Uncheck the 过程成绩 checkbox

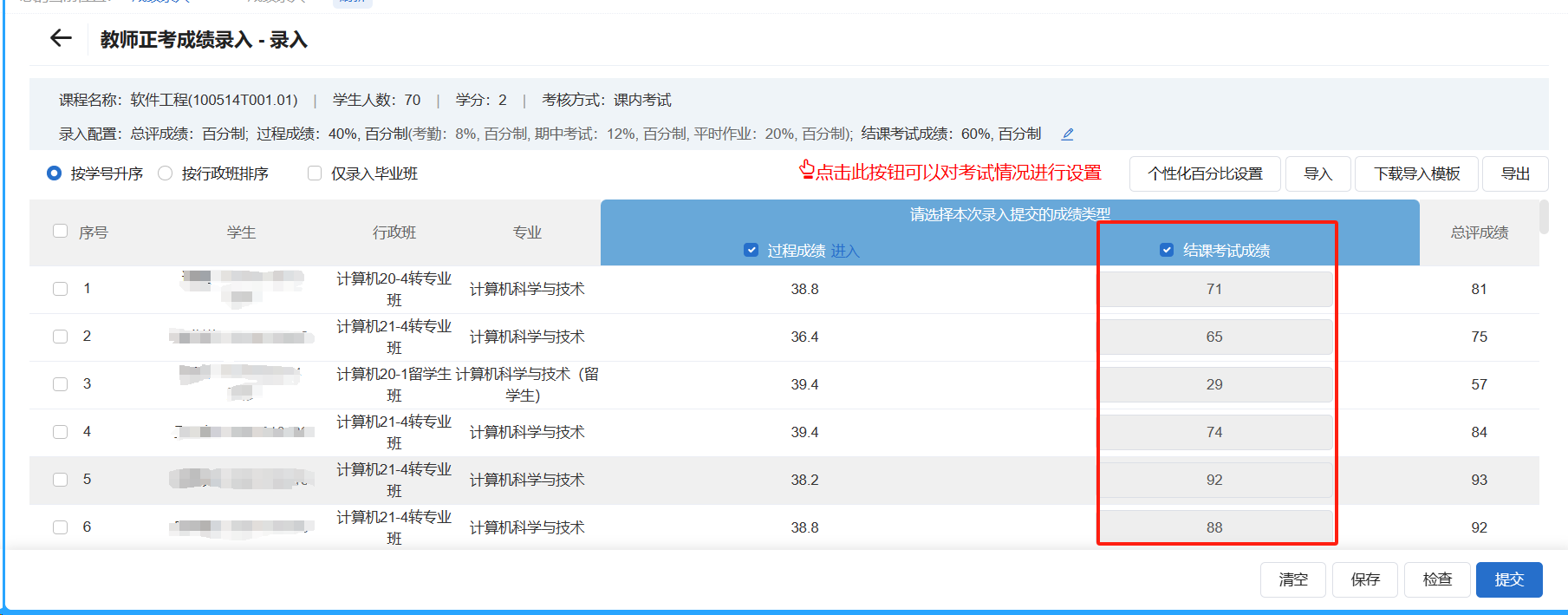pos(751,251)
